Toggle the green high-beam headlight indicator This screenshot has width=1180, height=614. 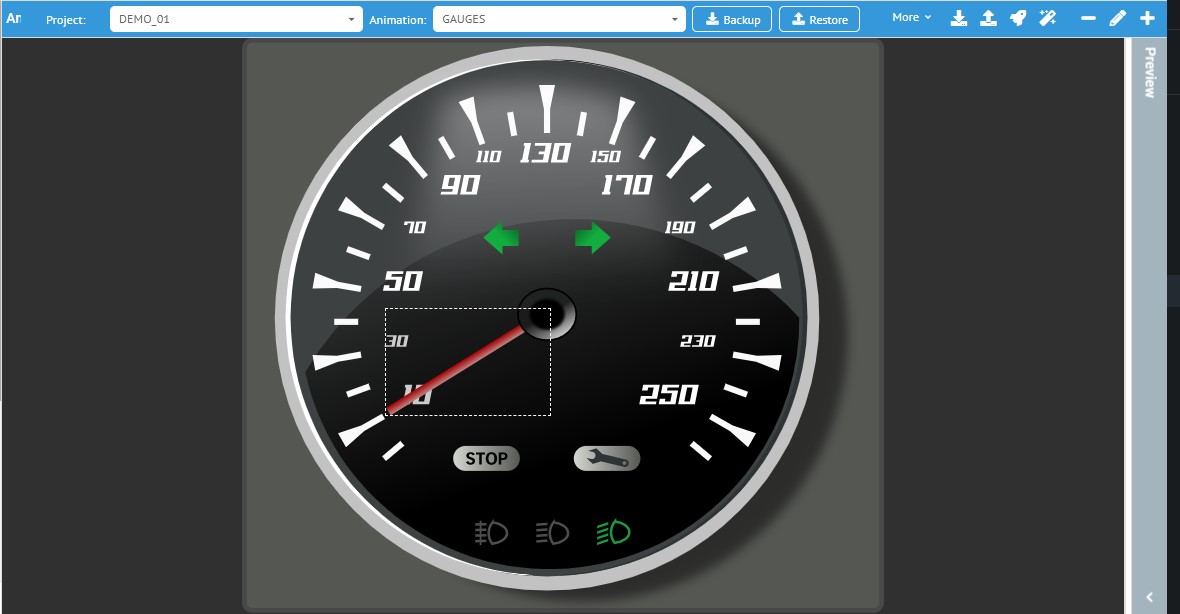pyautogui.click(x=614, y=533)
